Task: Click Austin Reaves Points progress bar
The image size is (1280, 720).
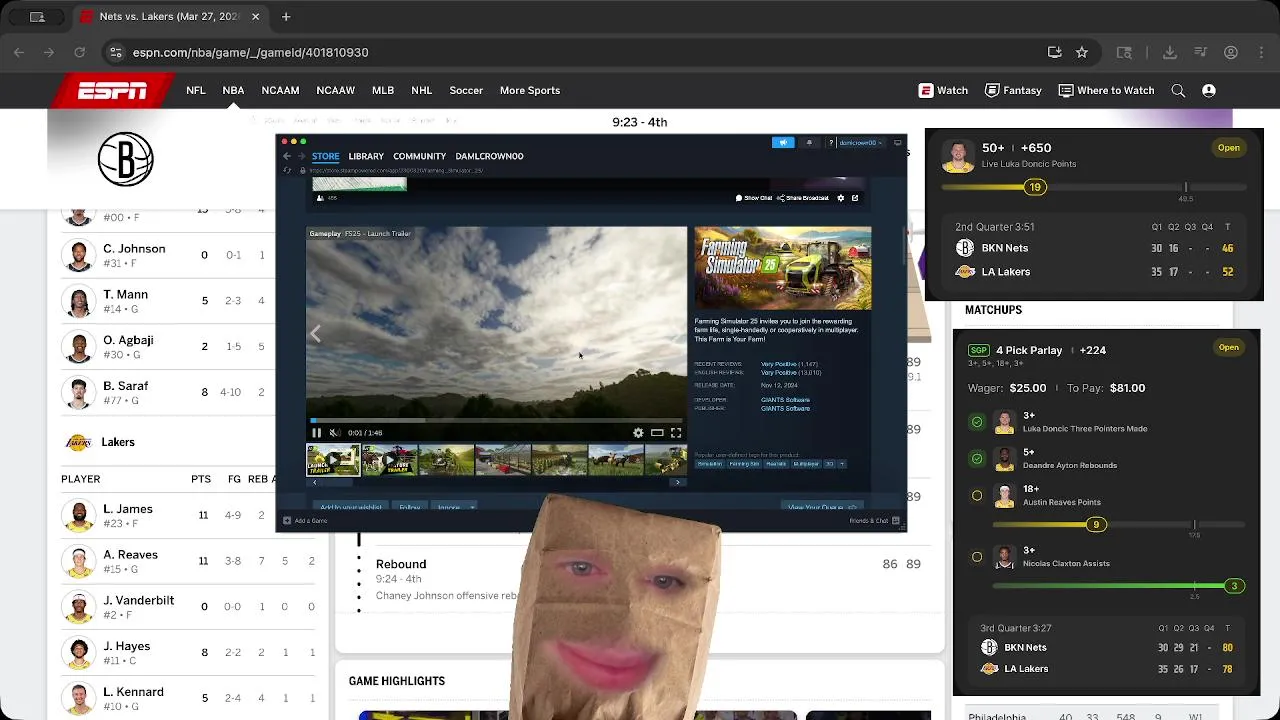Action: tap(1119, 524)
